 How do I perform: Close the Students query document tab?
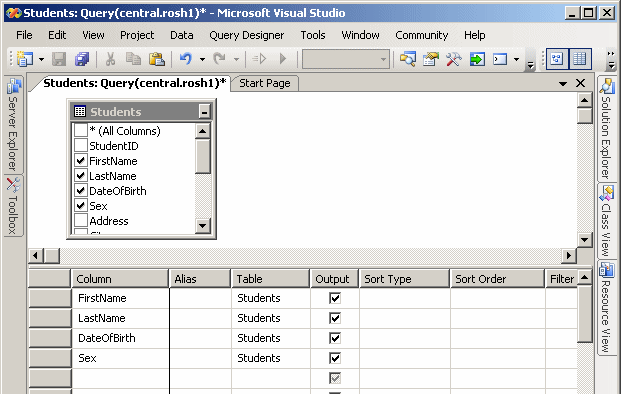[x=581, y=83]
